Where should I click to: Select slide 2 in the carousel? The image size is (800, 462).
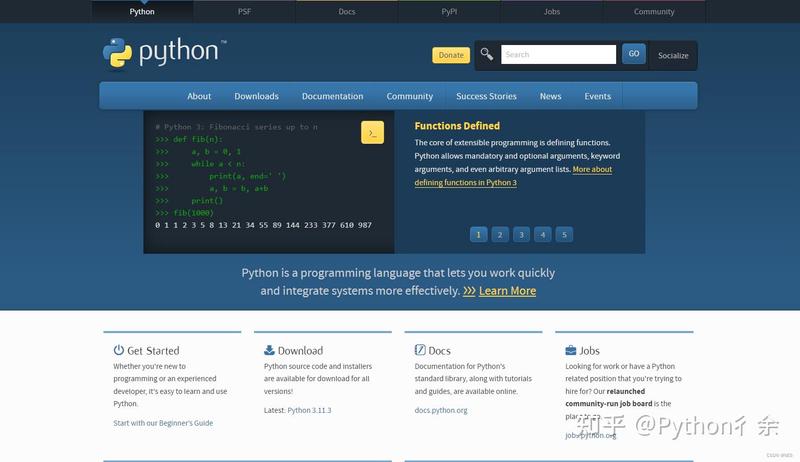[x=500, y=235]
